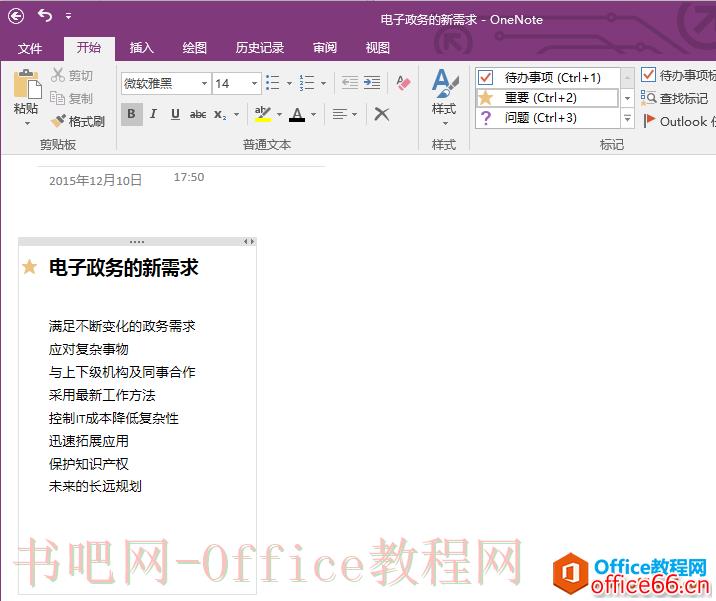Click the Undo icon in quick access toolbar
The image size is (716, 601).
45,16
